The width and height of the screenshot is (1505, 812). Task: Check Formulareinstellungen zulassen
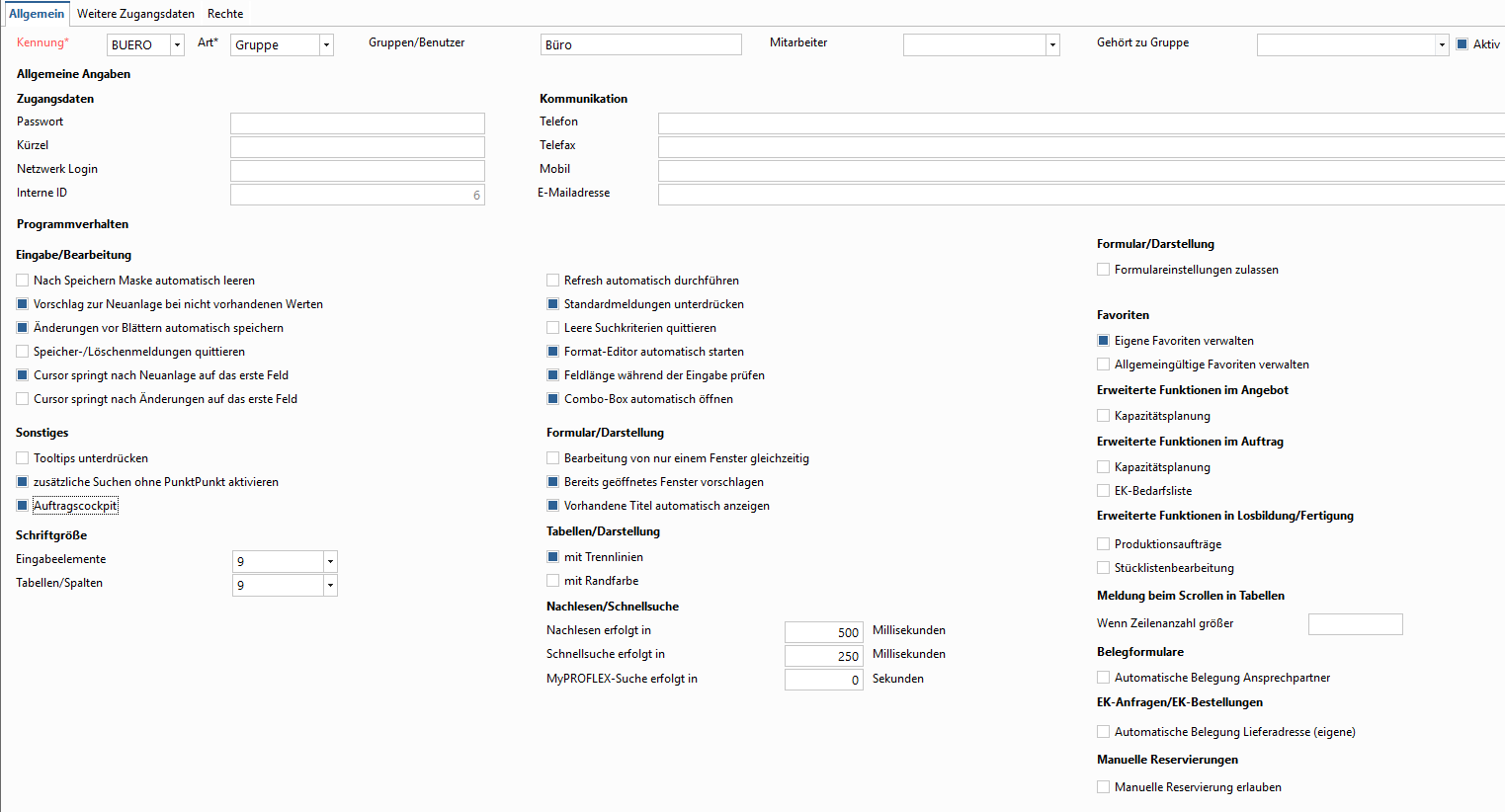(1103, 270)
